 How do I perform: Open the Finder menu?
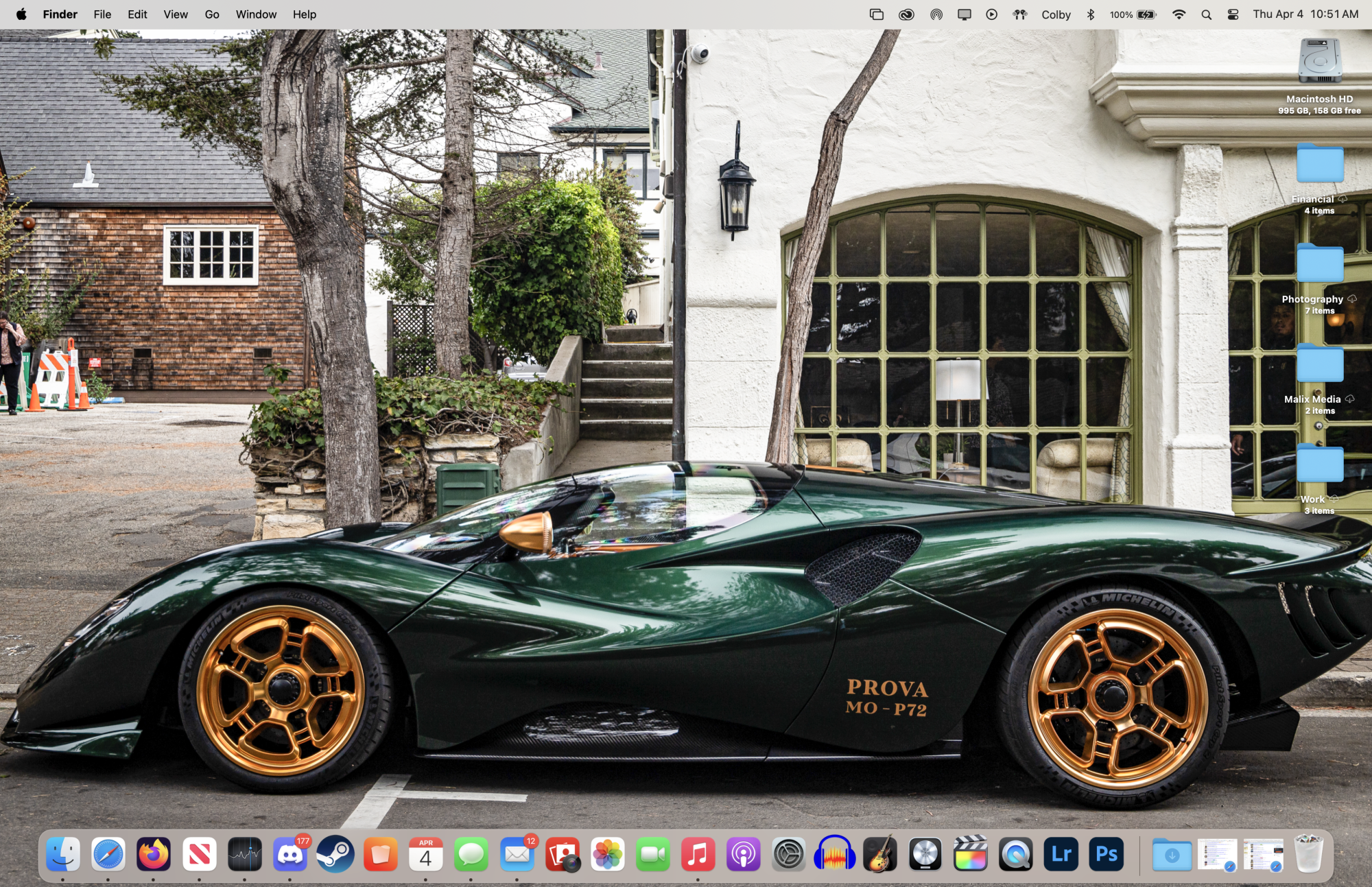[60, 14]
